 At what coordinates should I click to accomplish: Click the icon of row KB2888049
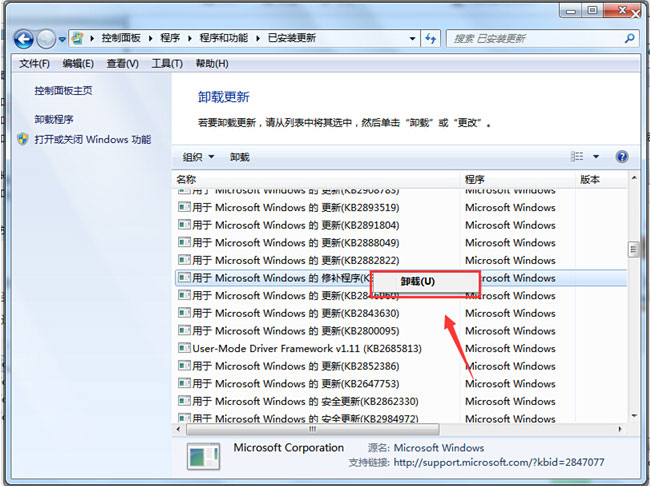184,242
